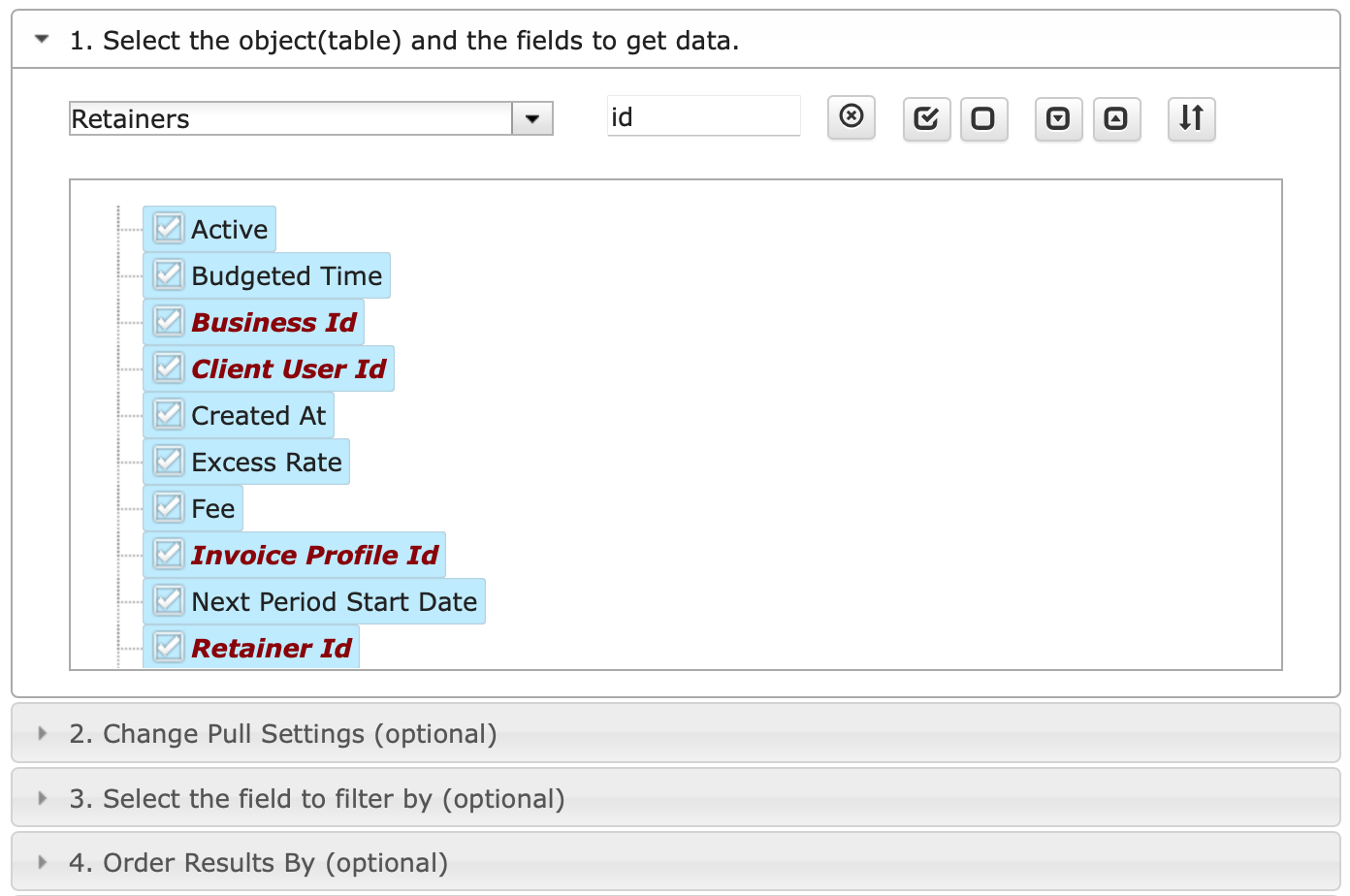The image size is (1350, 896).
Task: Uncheck all fields icon button
Action: pos(983,119)
